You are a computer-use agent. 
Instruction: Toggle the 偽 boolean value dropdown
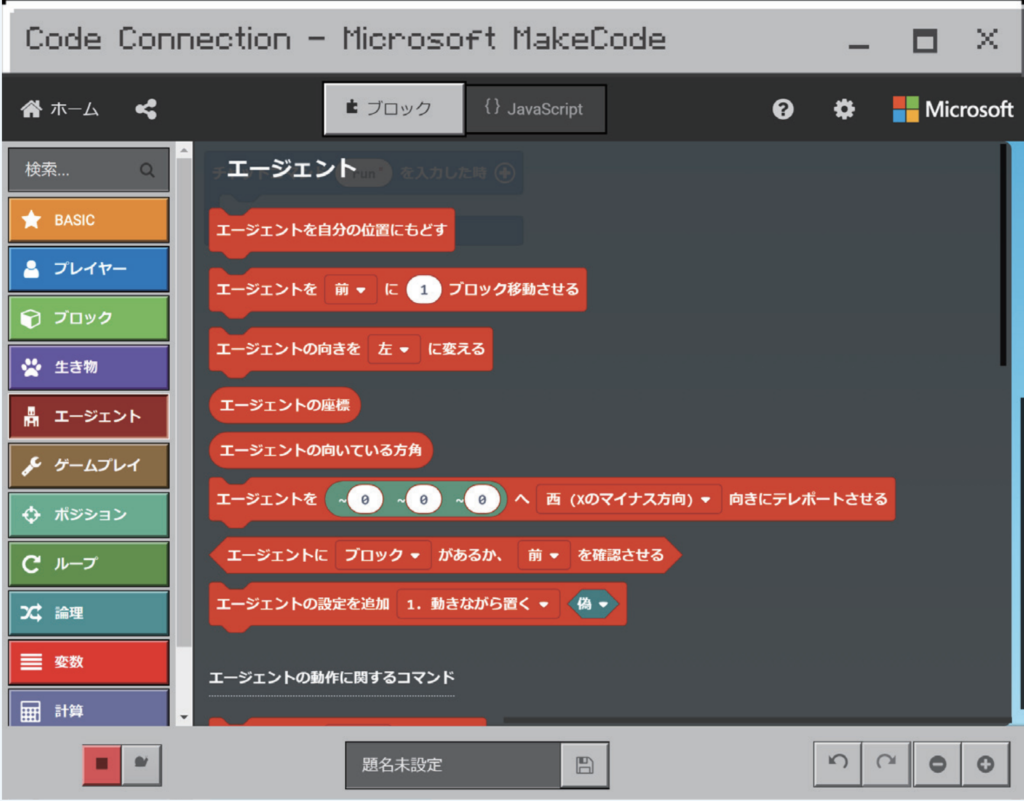click(592, 604)
